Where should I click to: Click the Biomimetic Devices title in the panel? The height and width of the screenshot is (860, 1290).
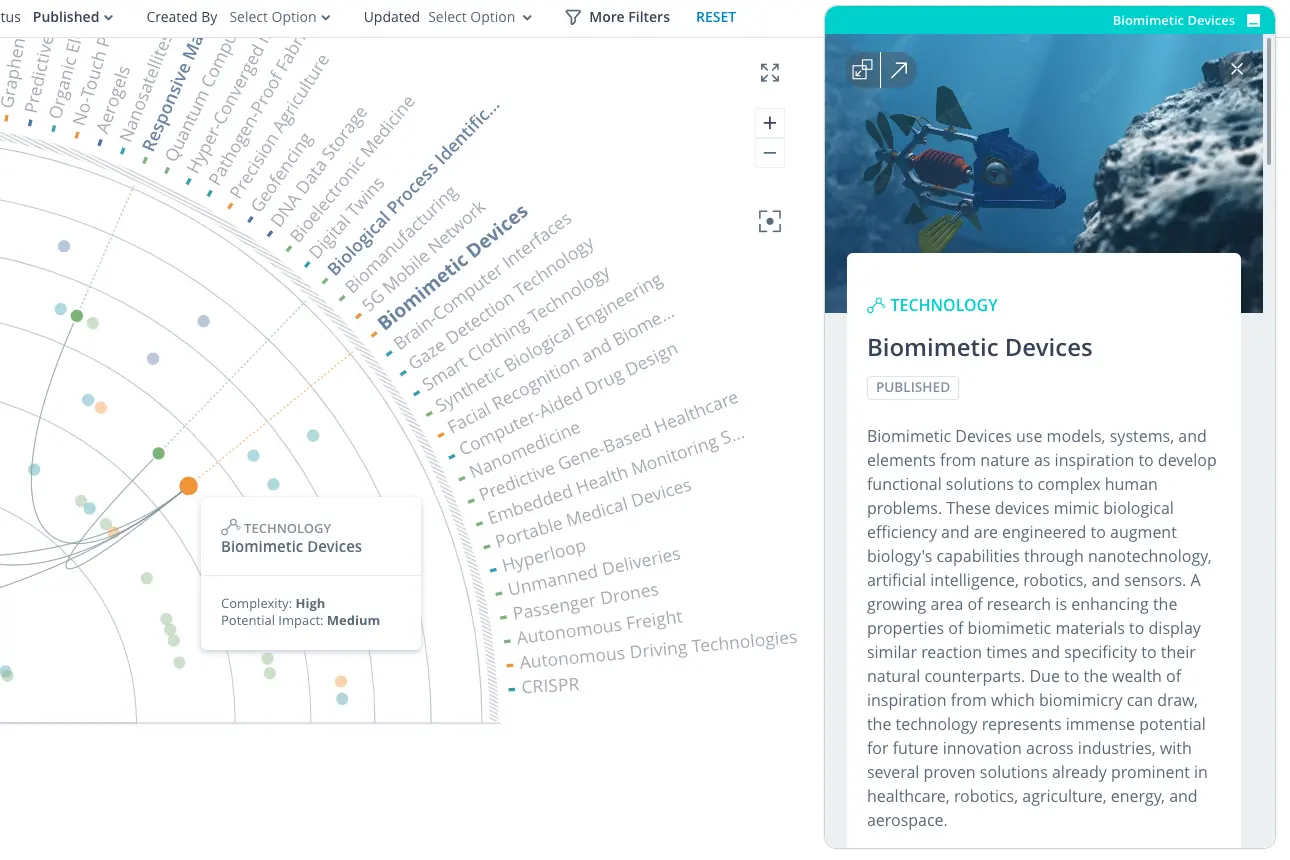(979, 348)
